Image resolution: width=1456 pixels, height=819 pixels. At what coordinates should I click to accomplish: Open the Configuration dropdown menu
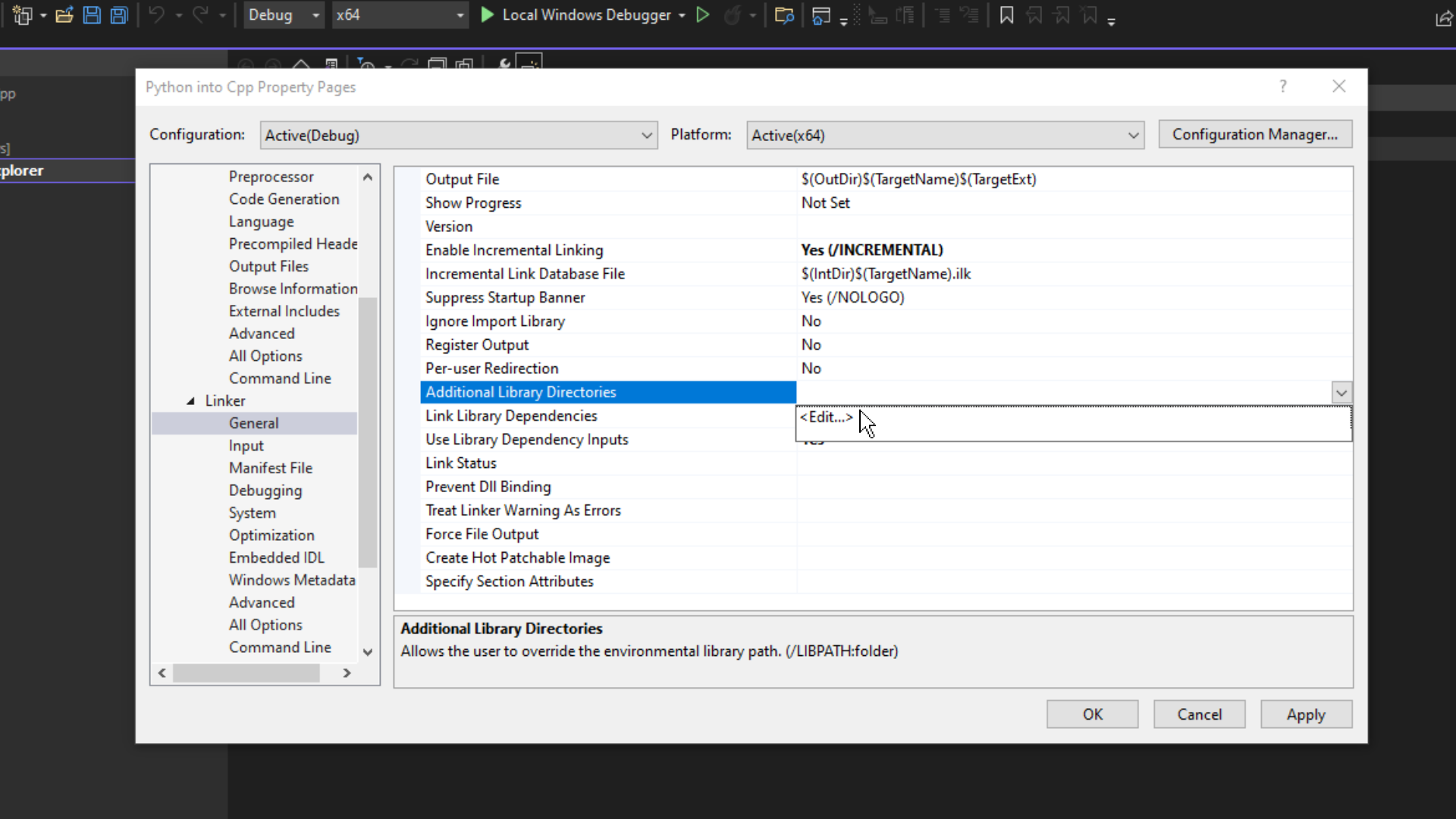(x=458, y=135)
